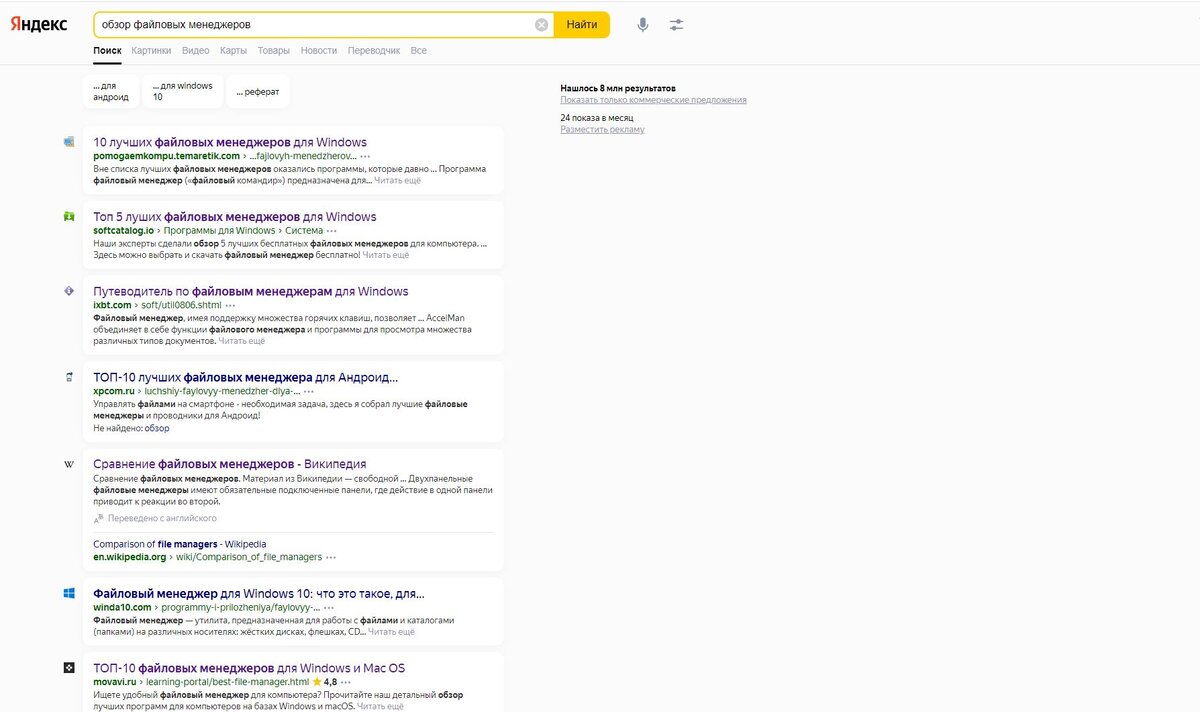
Task: Click the Яндекс logo
Action: pos(40,24)
